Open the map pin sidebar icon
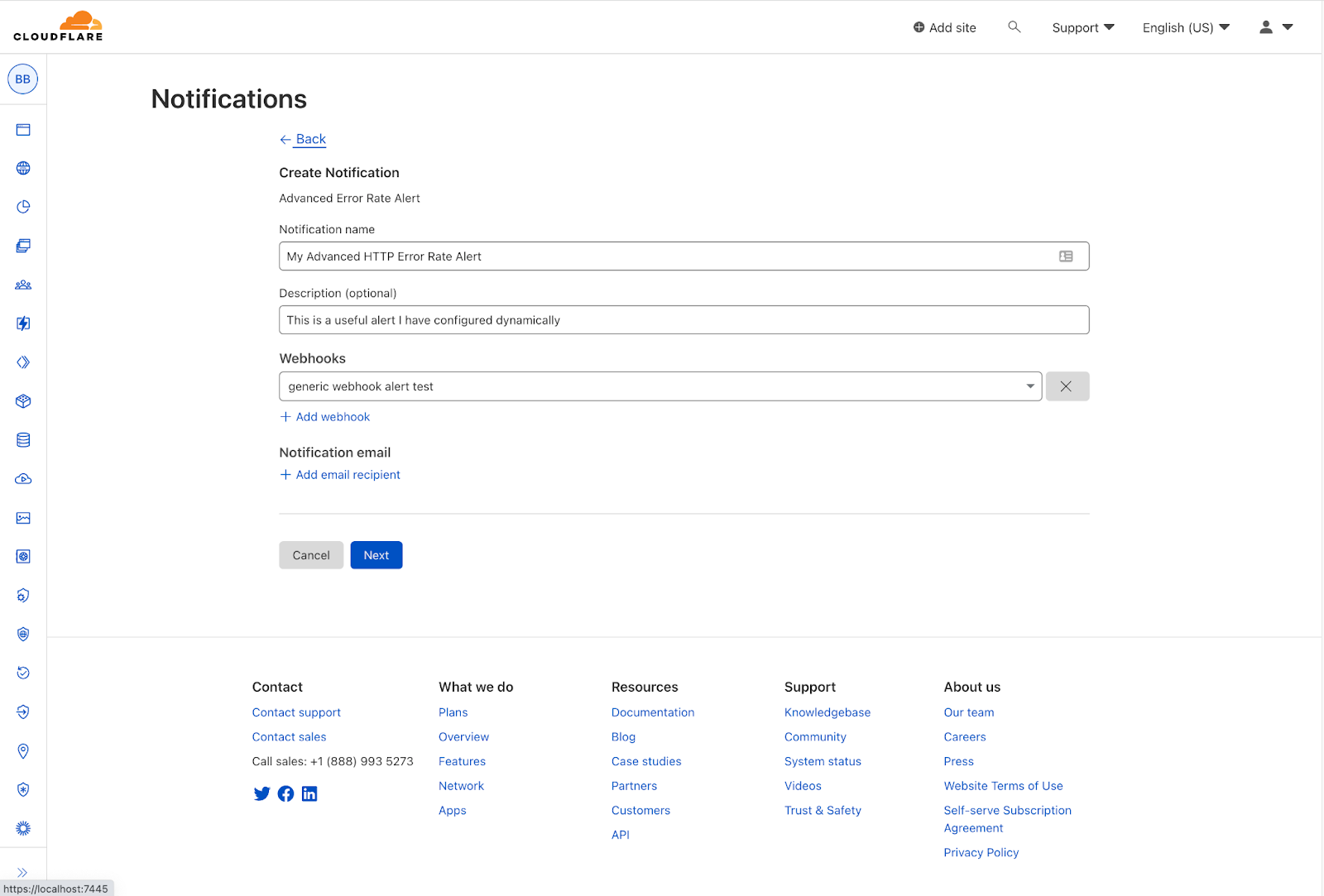This screenshot has width=1324, height=896. click(x=23, y=751)
